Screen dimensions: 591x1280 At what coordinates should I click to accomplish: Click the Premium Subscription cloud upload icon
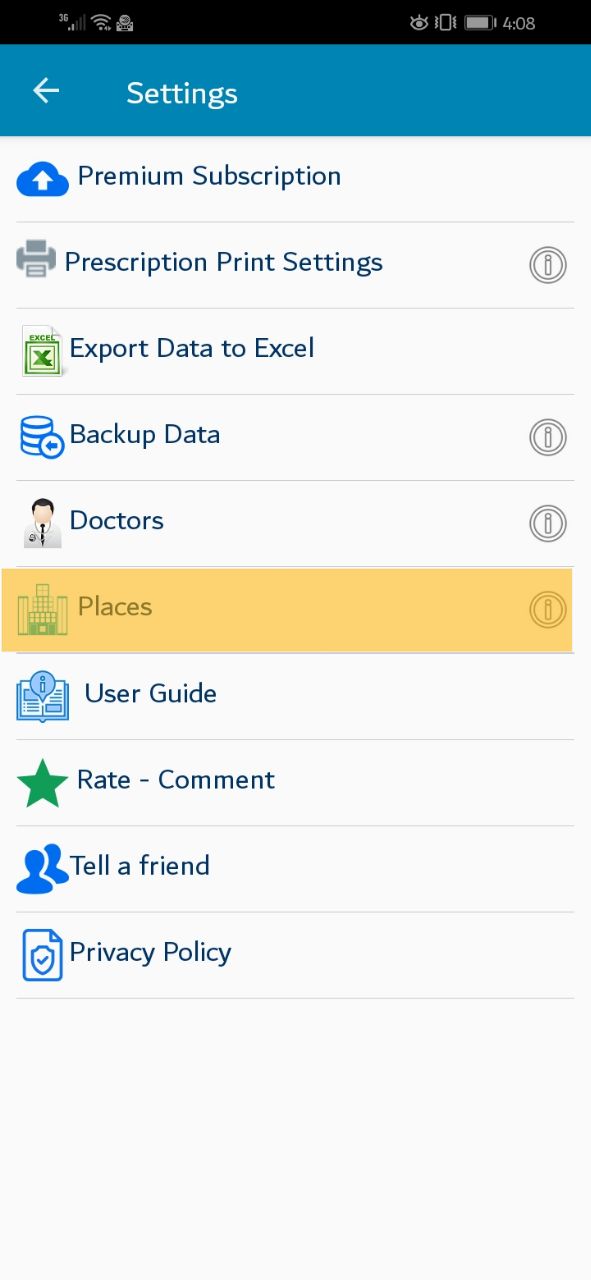coord(43,179)
